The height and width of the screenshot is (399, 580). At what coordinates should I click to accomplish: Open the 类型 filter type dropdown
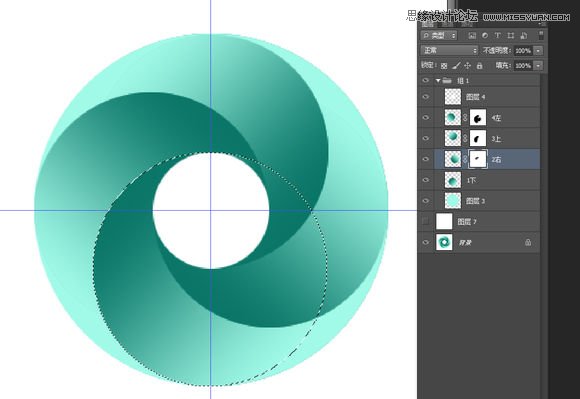click(x=439, y=35)
